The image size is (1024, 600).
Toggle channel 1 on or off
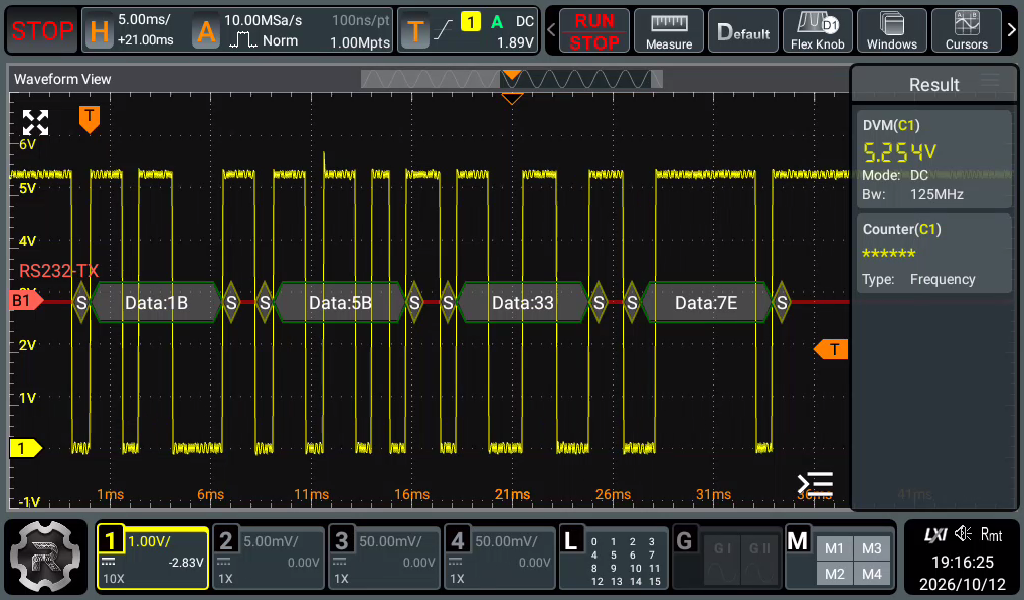tap(111, 541)
